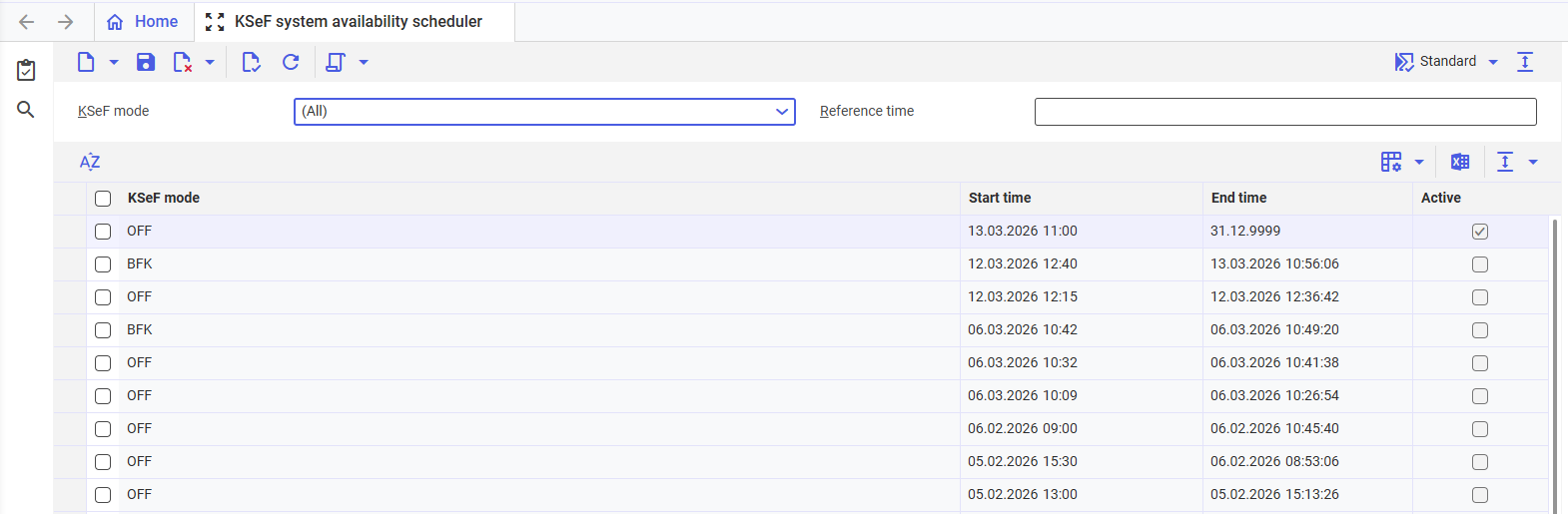The image size is (1568, 514).
Task: Uncheck Active checkbox for 13.03.2026 11:00 row
Action: pyautogui.click(x=1480, y=232)
